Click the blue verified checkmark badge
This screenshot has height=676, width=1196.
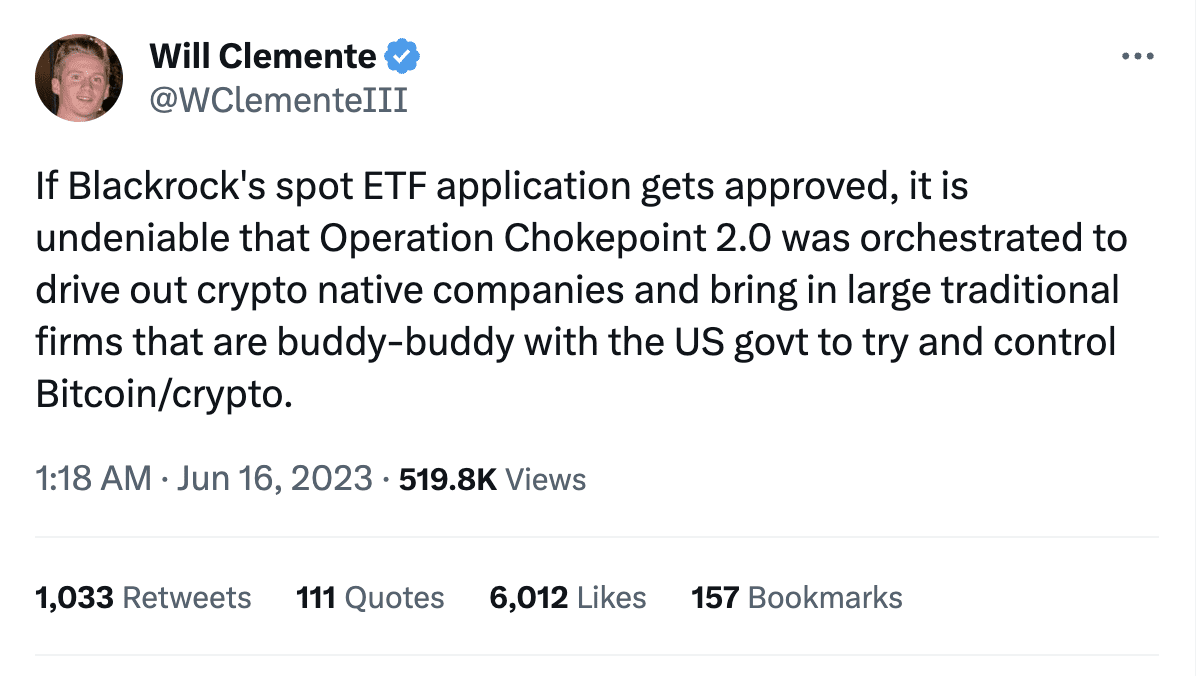403,57
